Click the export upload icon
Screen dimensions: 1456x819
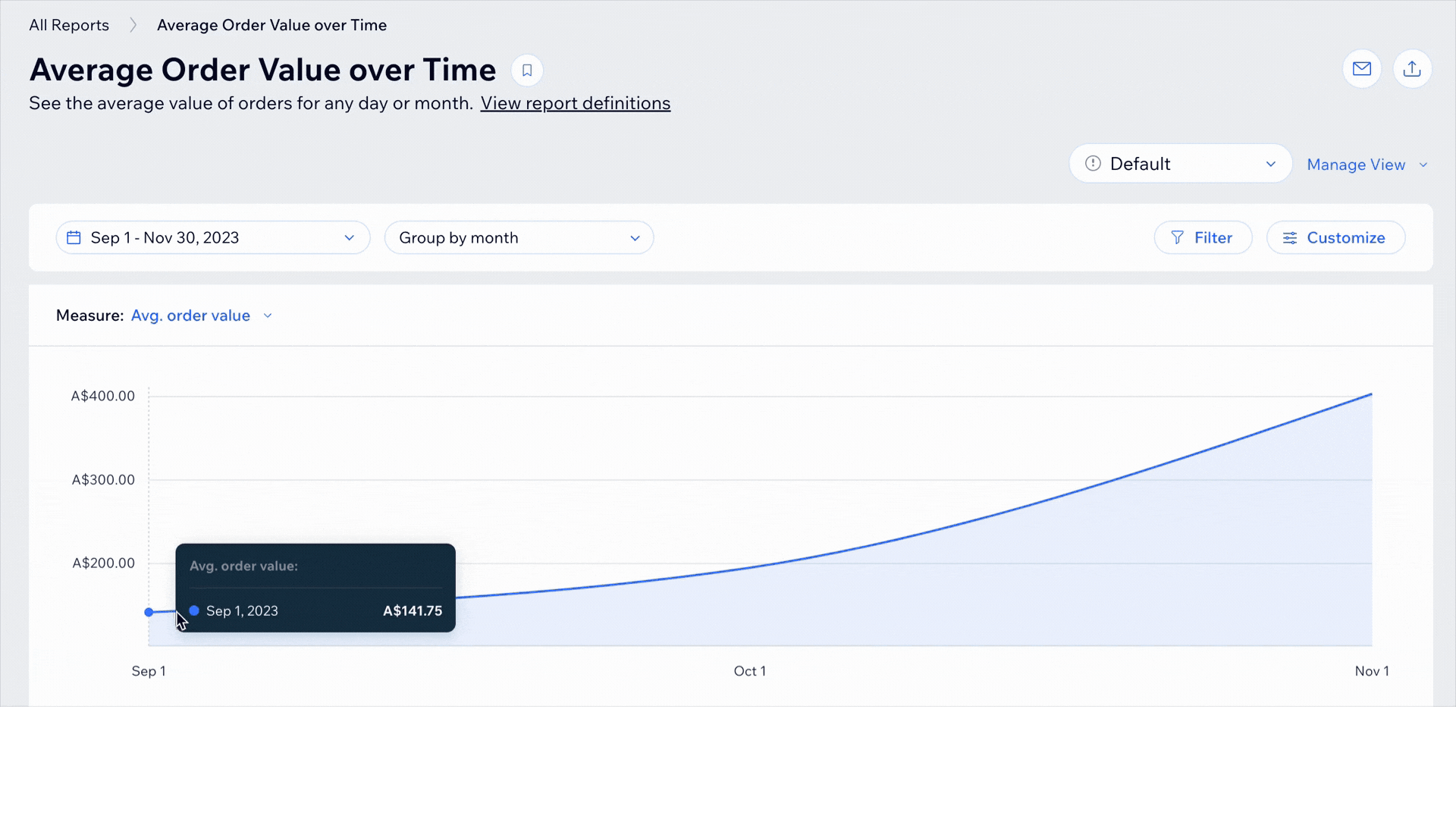(1412, 69)
